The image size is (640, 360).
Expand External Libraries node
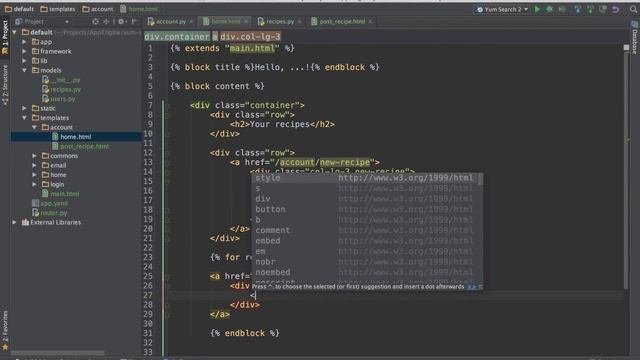pyautogui.click(x=15, y=222)
